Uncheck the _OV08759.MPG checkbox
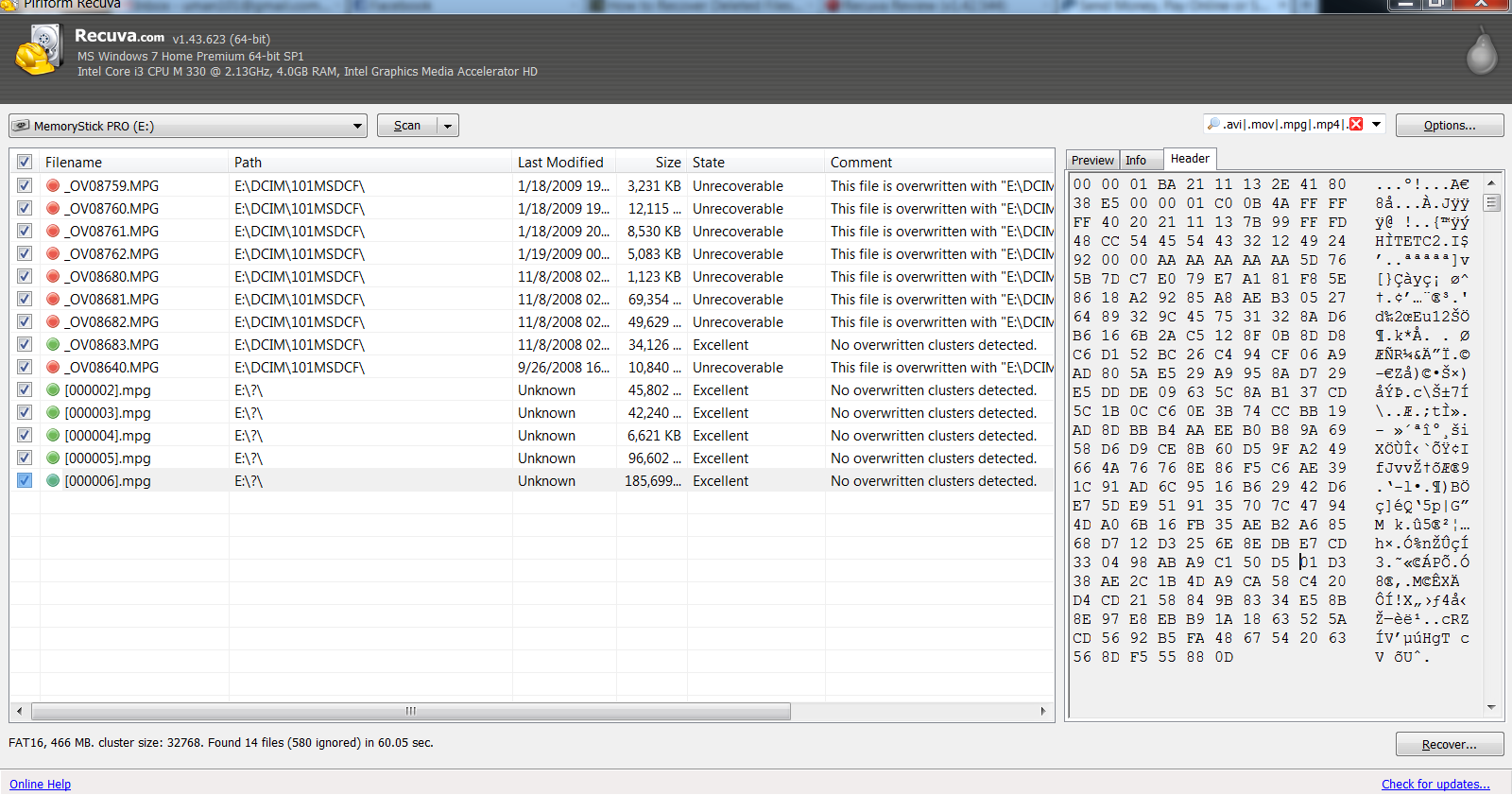1512x795 pixels. 25,186
